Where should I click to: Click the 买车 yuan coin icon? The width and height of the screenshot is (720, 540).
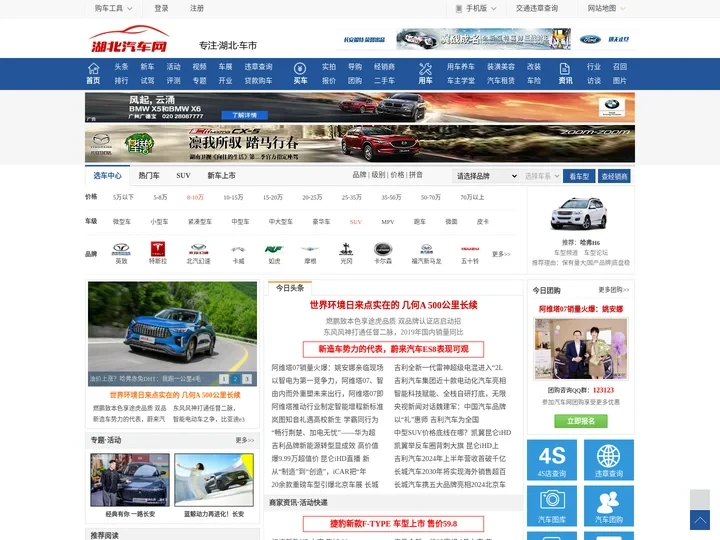point(300,68)
